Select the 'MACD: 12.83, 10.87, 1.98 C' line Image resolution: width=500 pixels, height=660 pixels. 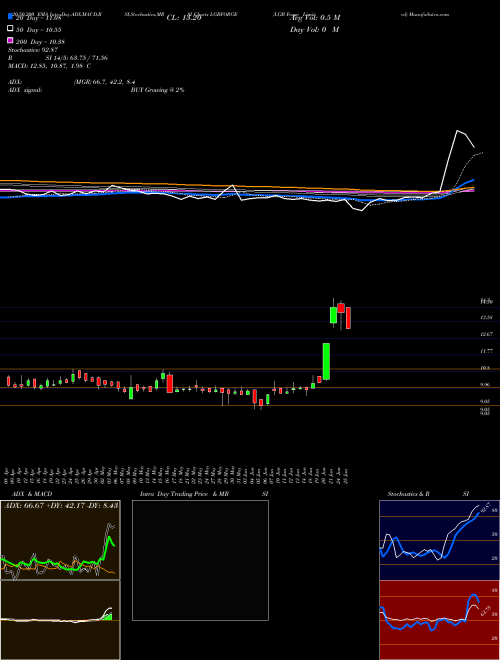coord(50,66)
